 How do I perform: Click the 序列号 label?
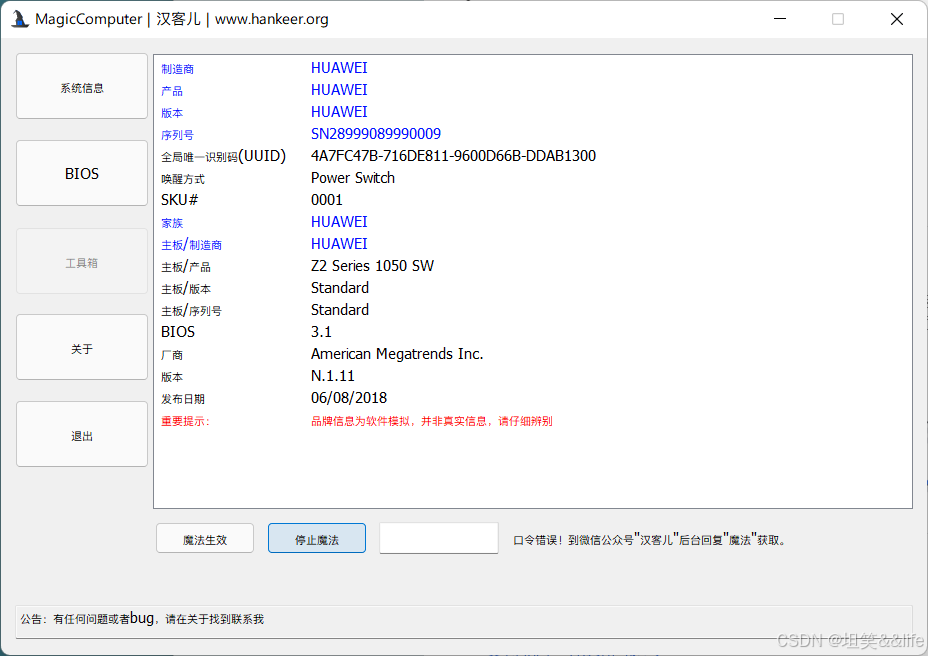178,135
